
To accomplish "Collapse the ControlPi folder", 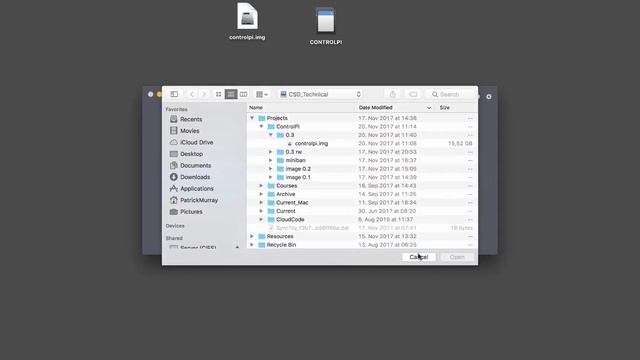I will tap(262, 127).
